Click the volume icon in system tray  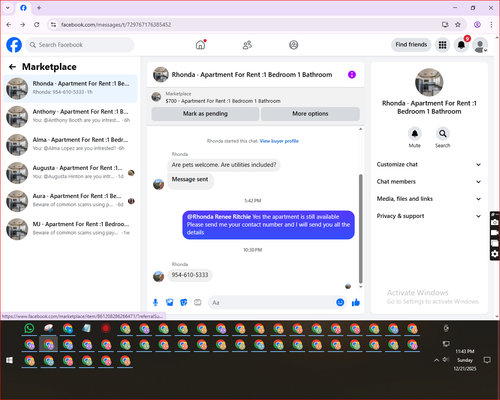446,360
